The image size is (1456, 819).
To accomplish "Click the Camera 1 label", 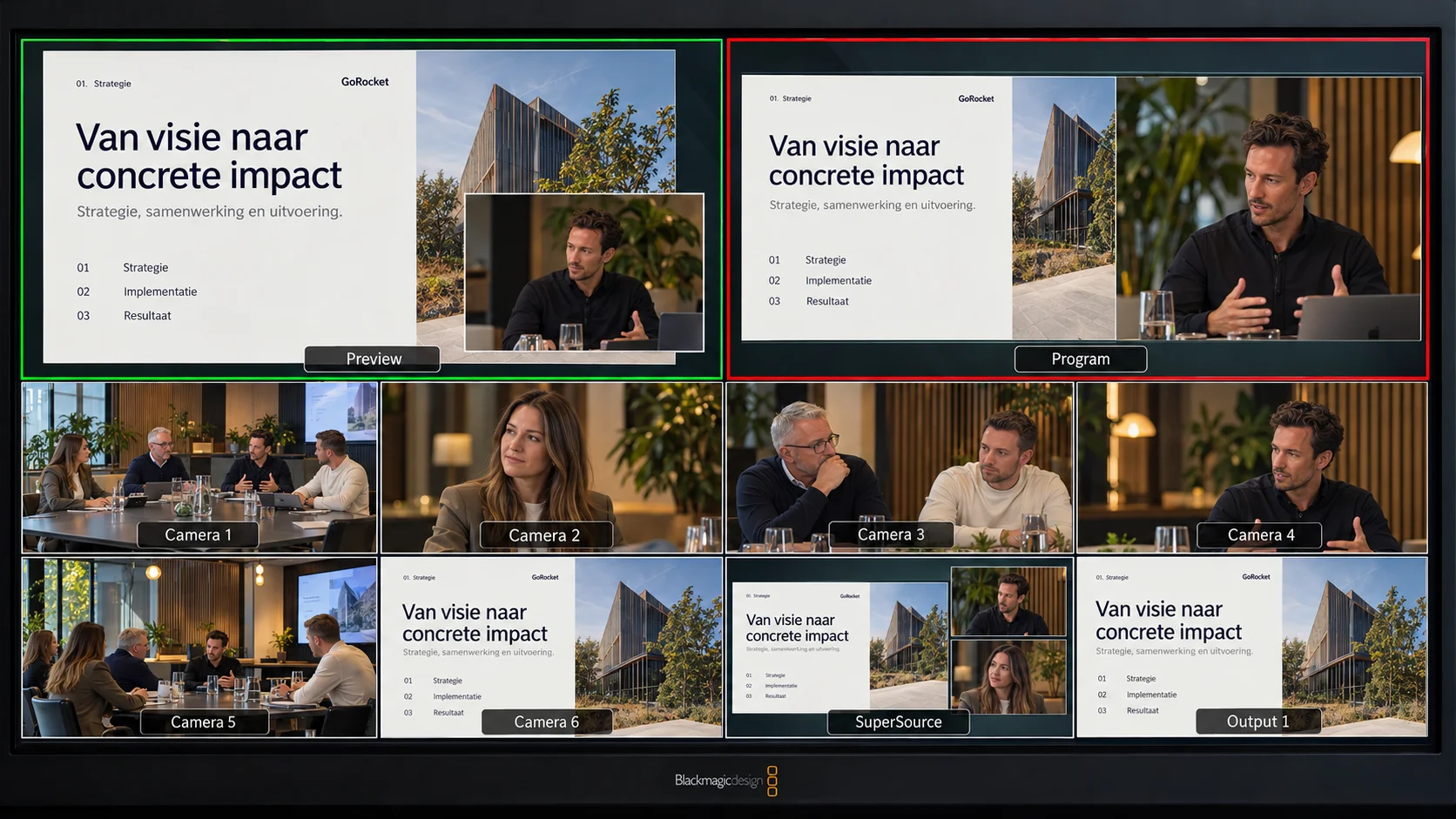I will tap(198, 534).
